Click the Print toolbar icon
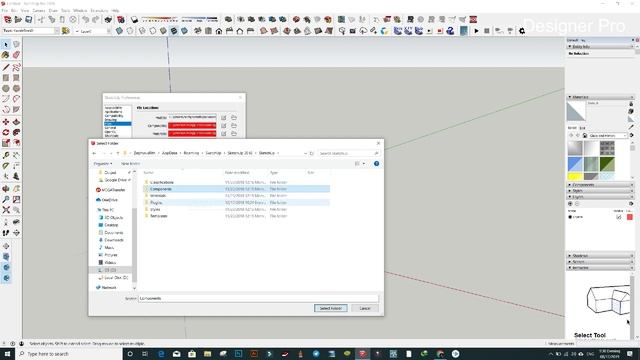This screenshot has width=640, height=360. [x=108, y=19]
